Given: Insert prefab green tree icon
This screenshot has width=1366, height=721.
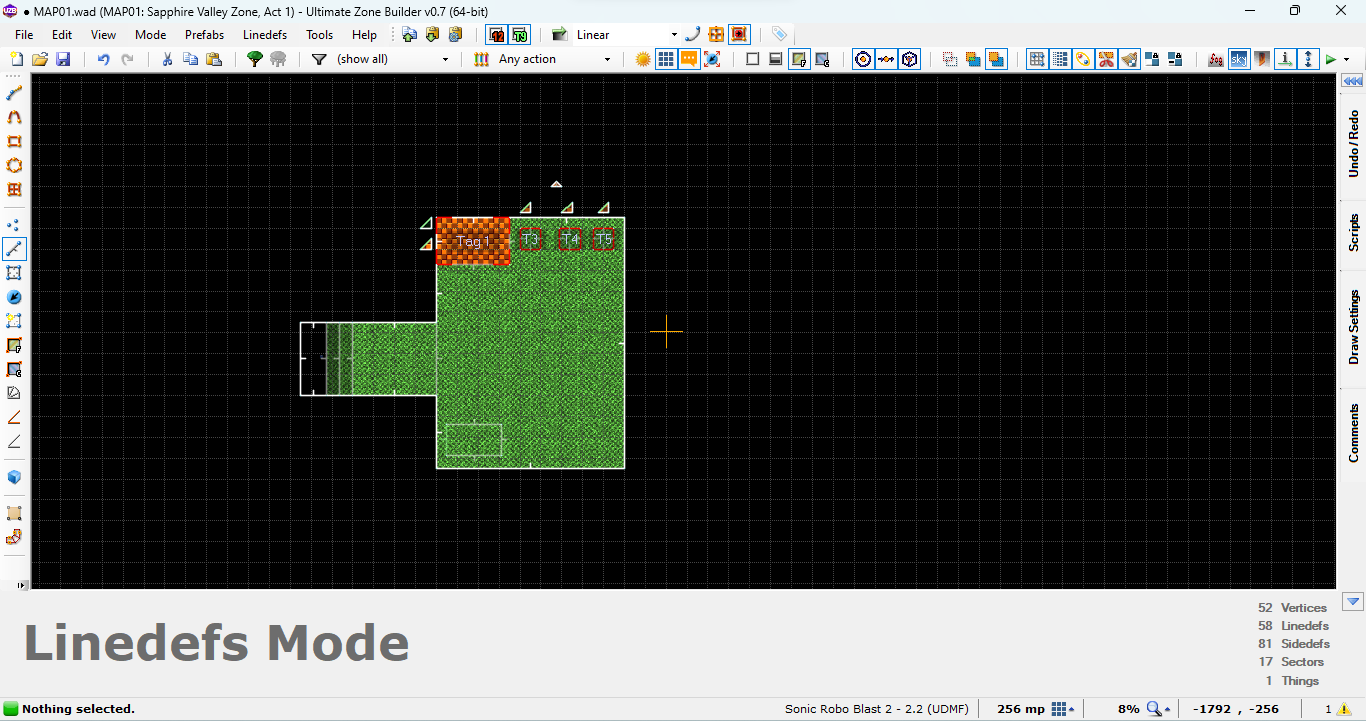Looking at the screenshot, I should [x=255, y=60].
